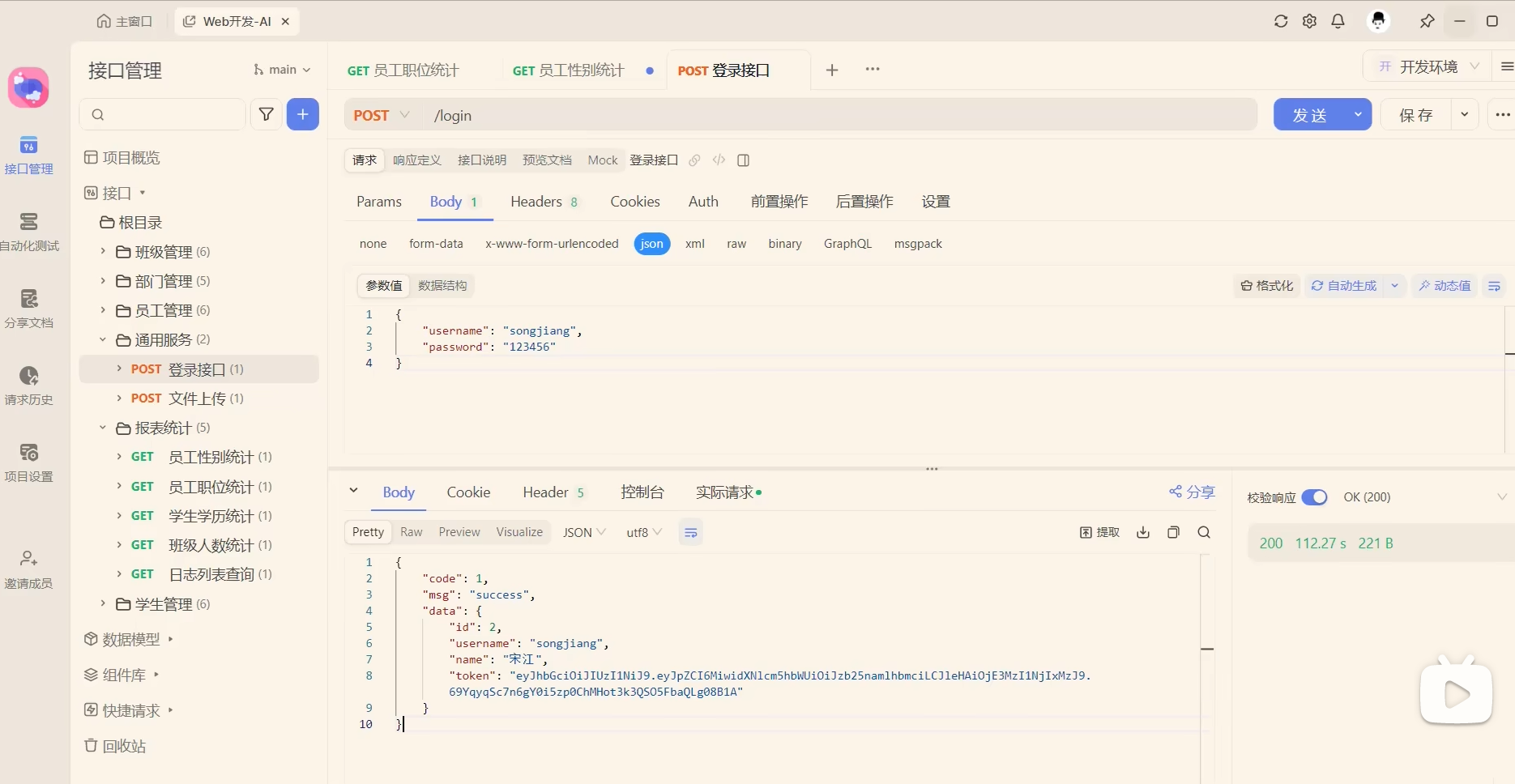Select the binary body type

tap(785, 244)
